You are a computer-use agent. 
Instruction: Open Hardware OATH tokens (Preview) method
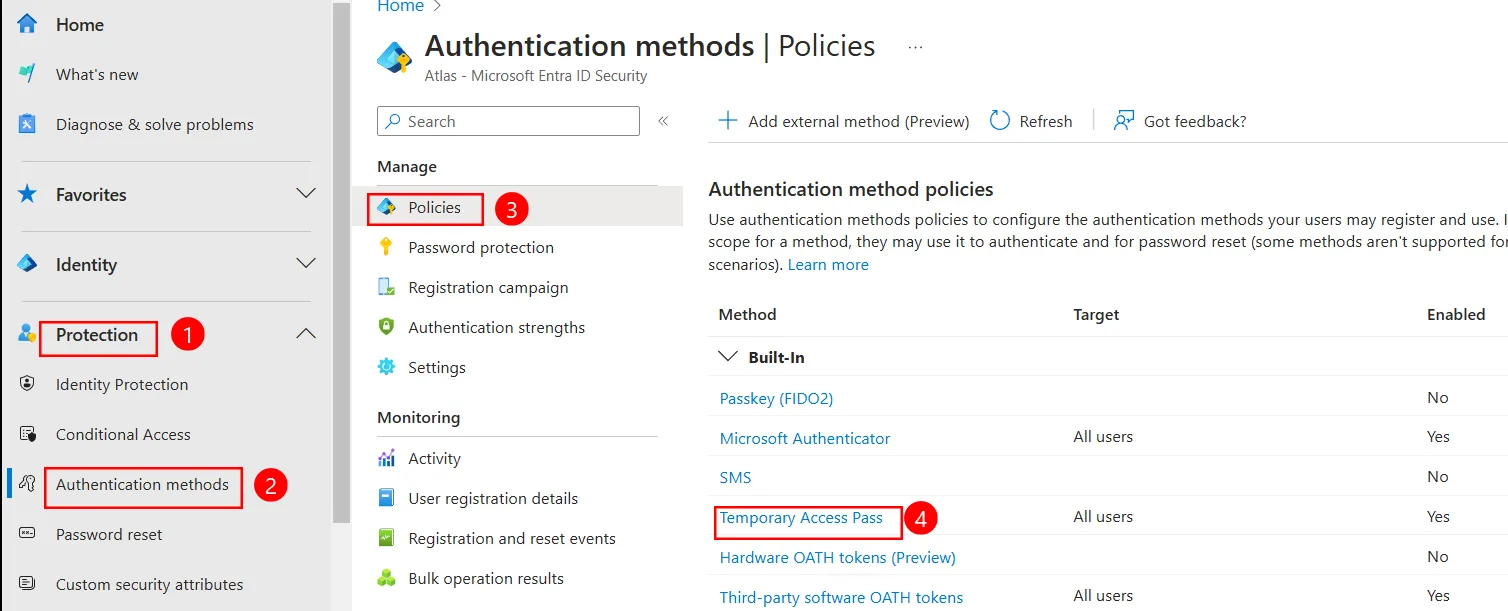838,557
